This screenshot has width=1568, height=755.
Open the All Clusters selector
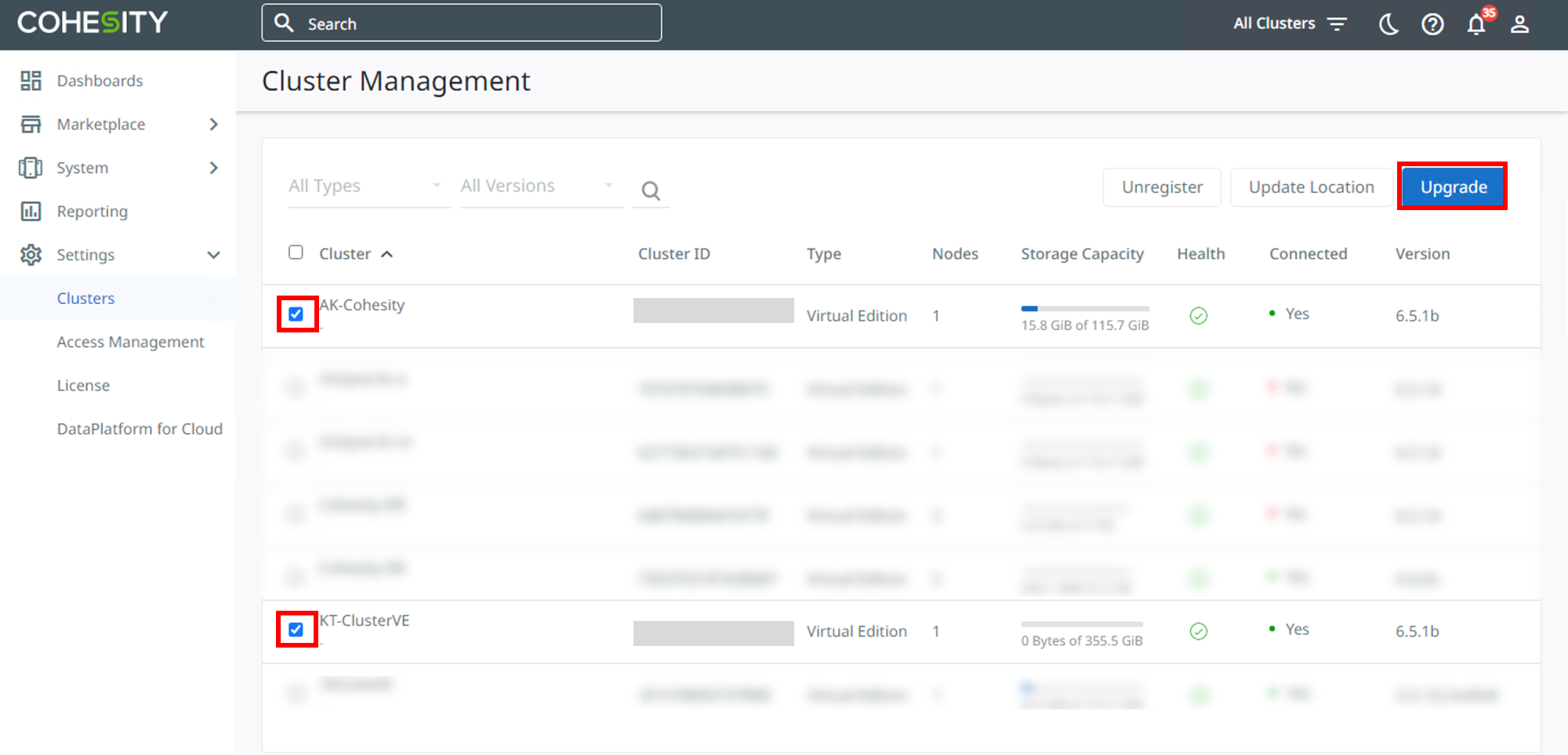tap(1290, 24)
